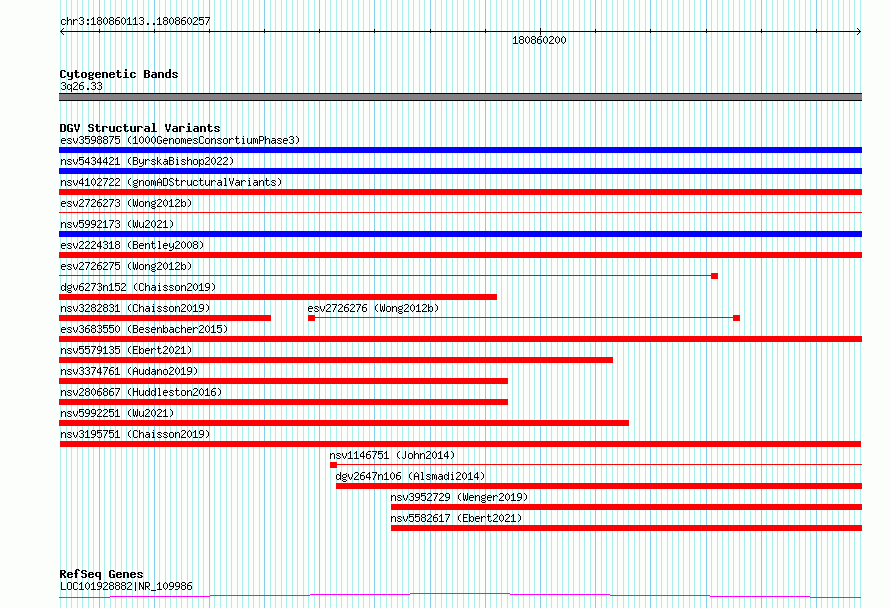
Task: Select nsv3374761 (Audano2019) variant label
Action: tap(129, 371)
